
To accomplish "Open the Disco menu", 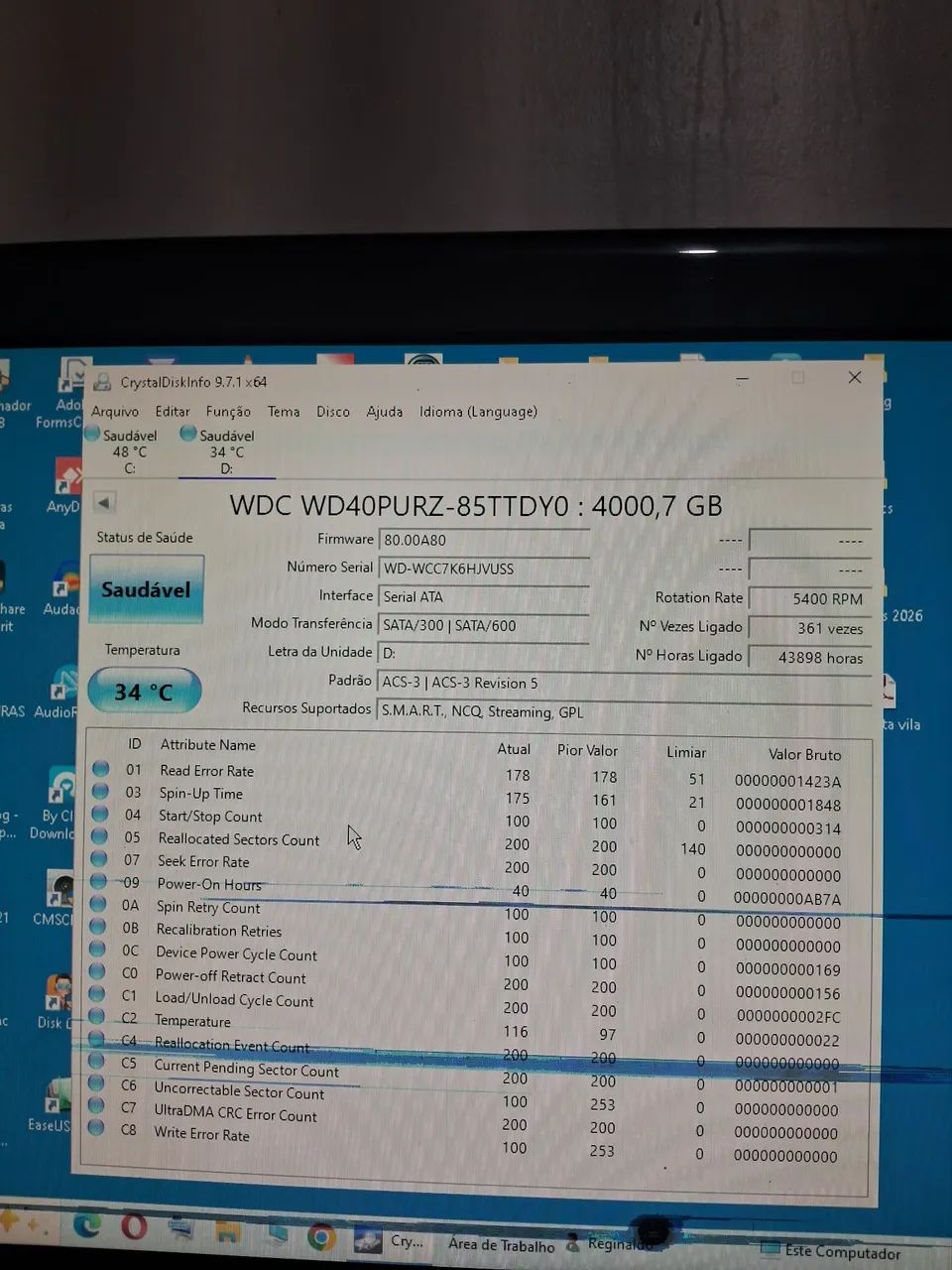I will pyautogui.click(x=333, y=411).
